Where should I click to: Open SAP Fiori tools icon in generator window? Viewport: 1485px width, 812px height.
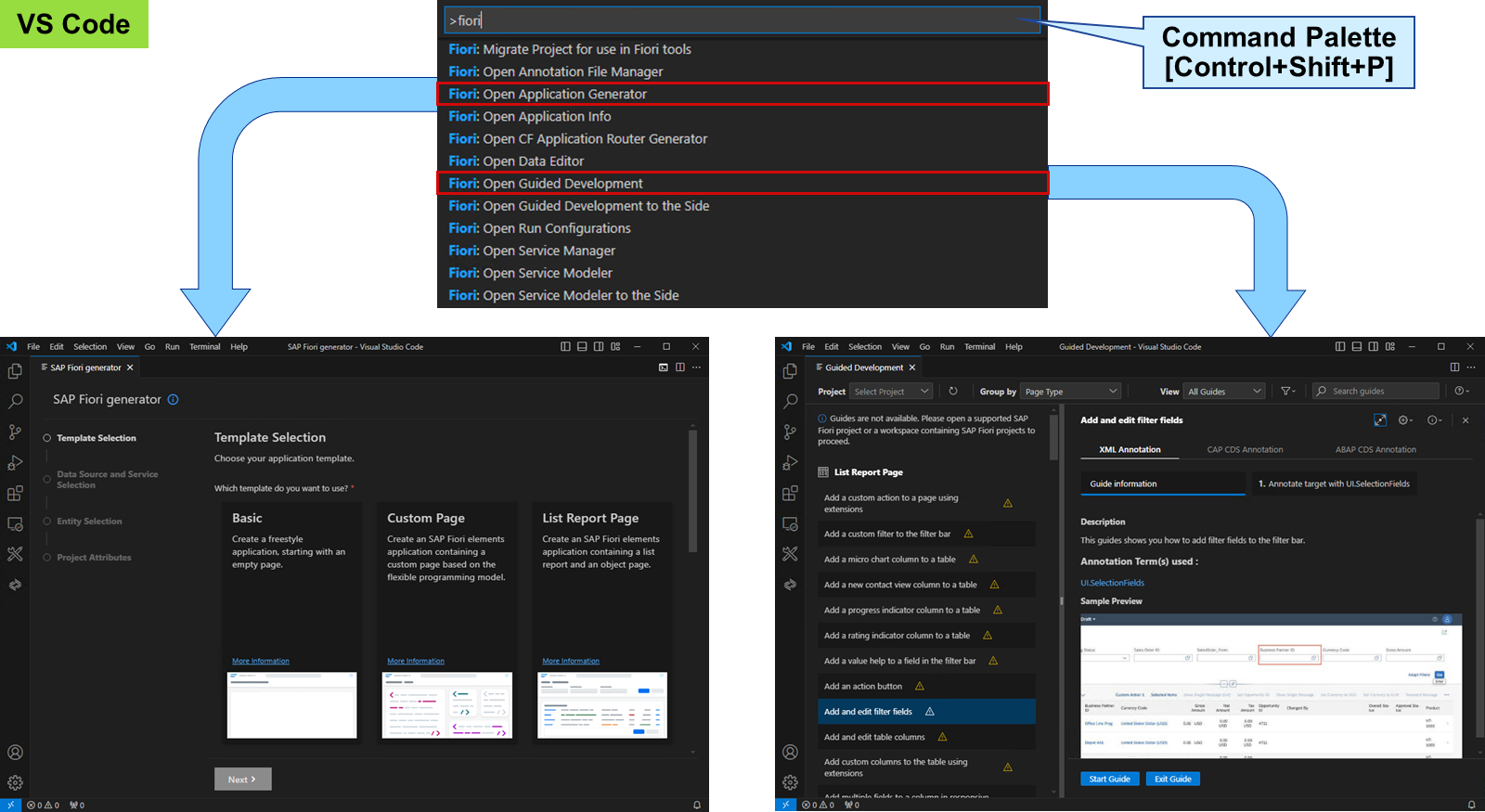point(15,554)
